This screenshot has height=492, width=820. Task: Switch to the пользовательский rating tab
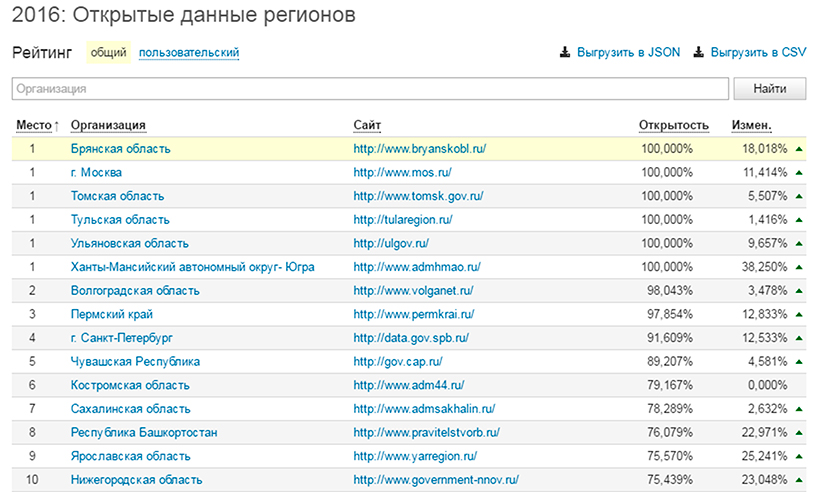pyautogui.click(x=189, y=53)
